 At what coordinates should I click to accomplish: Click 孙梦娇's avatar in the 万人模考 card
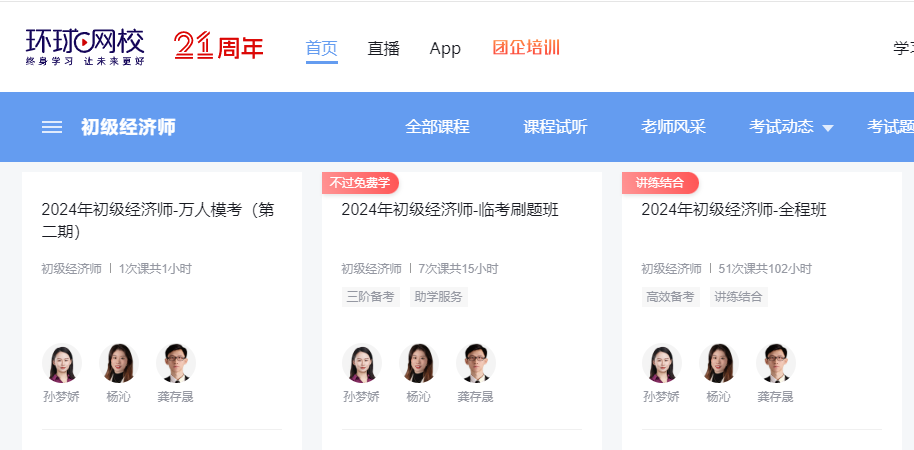(x=61, y=364)
